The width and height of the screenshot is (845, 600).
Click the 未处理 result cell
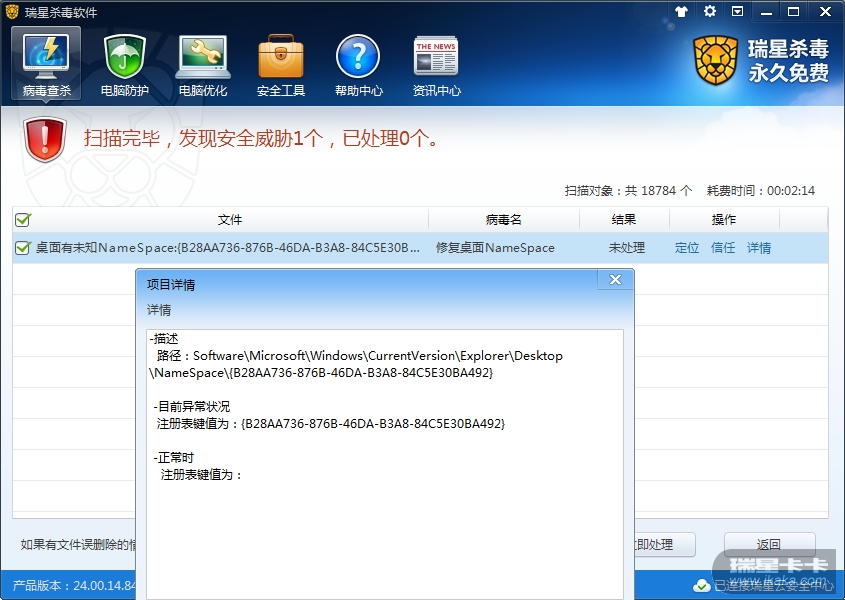point(627,248)
